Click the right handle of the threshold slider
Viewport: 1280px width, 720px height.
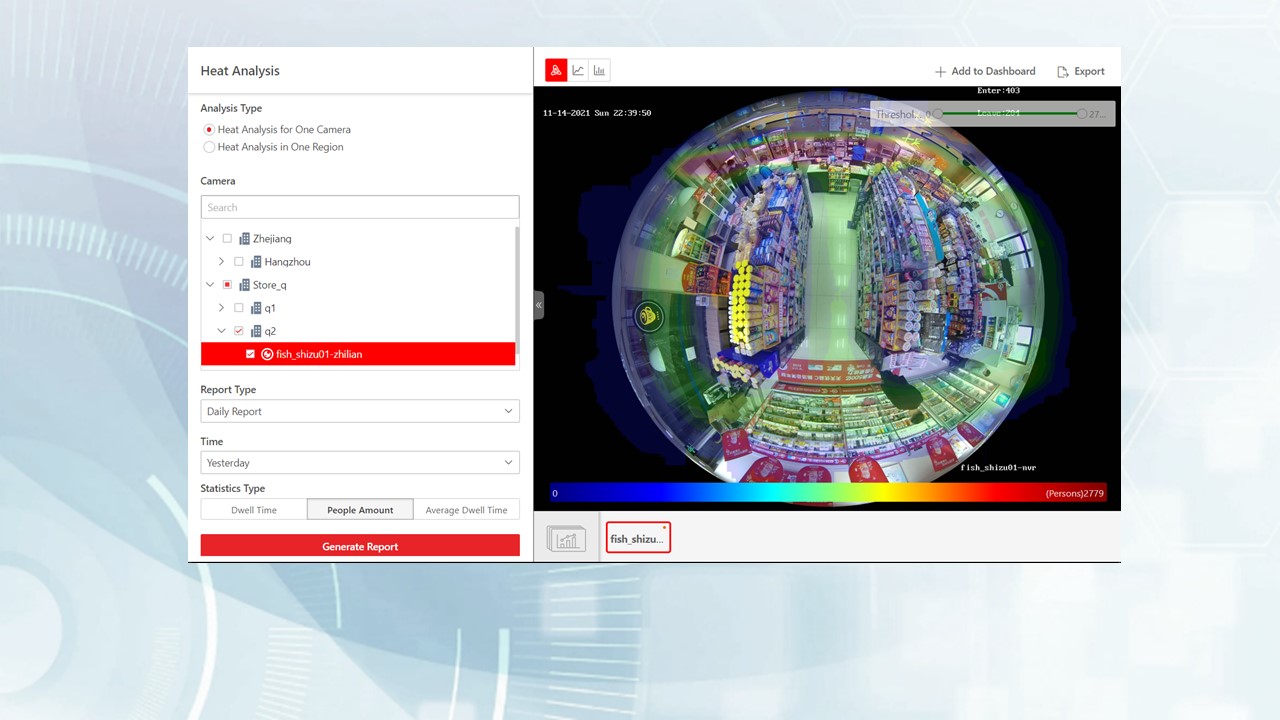pos(1082,114)
